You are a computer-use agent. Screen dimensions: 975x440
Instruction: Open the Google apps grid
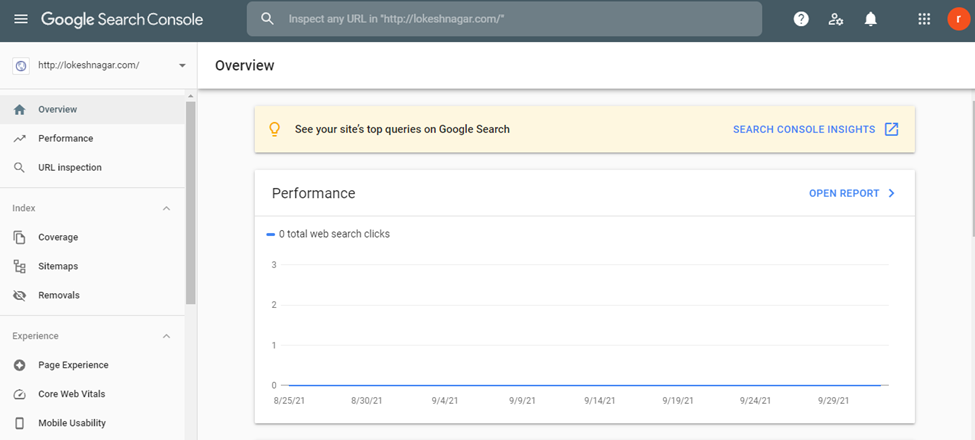[924, 19]
